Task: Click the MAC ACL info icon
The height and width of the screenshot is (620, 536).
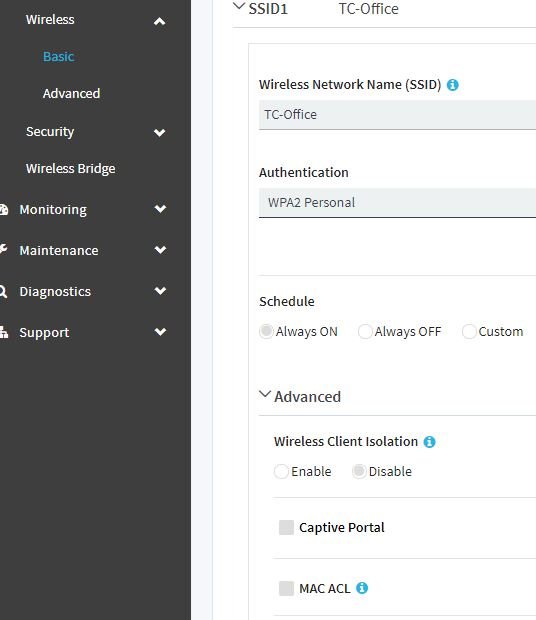Action: [x=362, y=588]
